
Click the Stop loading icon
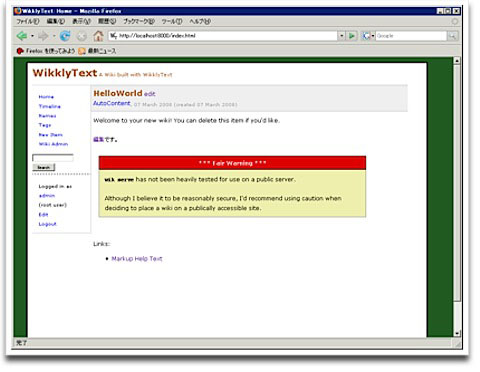[82, 36]
